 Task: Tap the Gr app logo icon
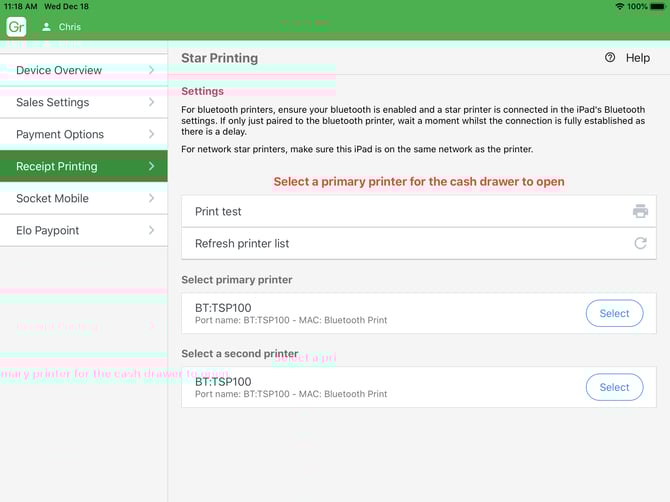point(16,27)
